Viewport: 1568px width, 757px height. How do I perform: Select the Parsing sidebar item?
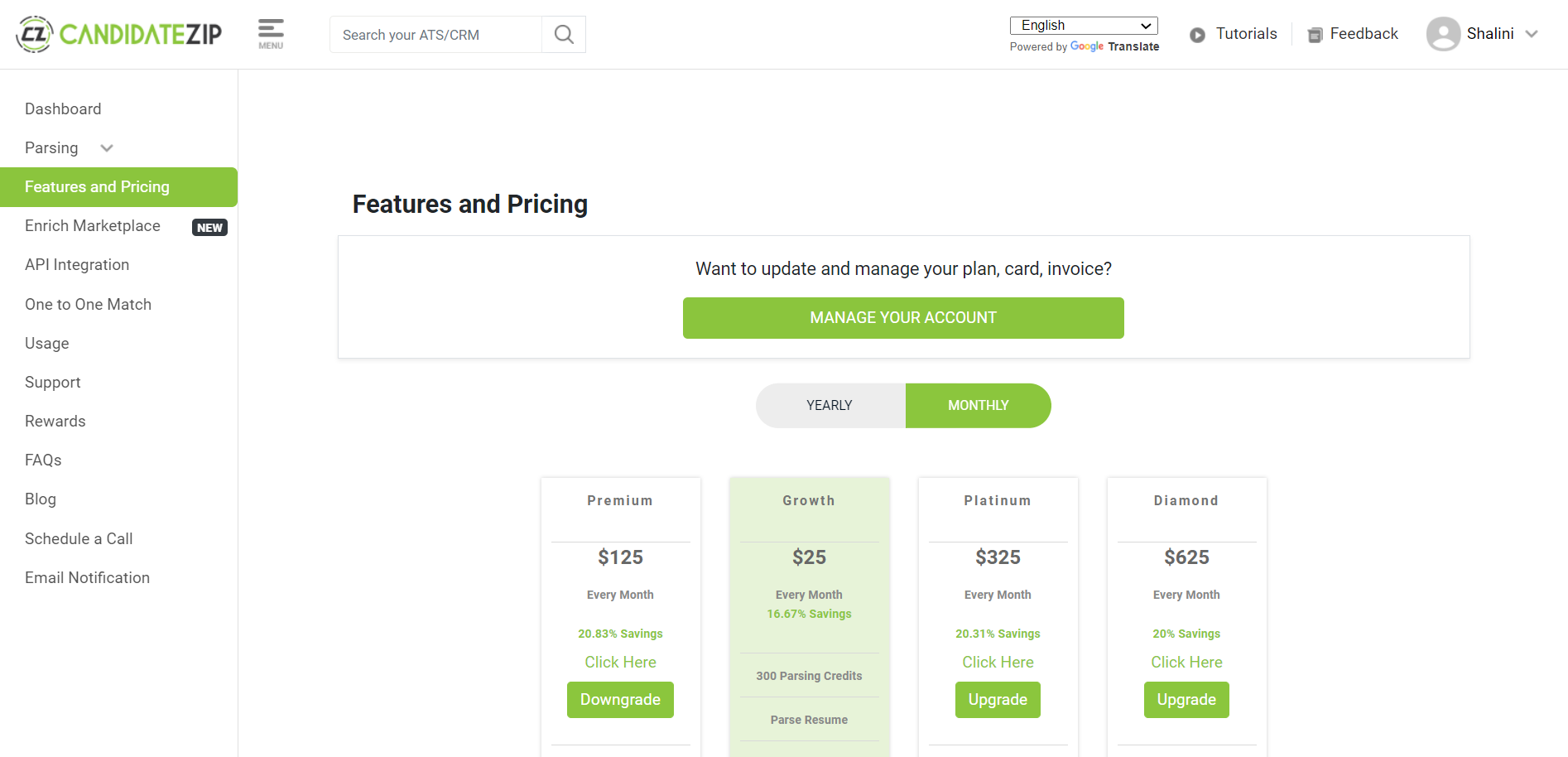point(51,148)
